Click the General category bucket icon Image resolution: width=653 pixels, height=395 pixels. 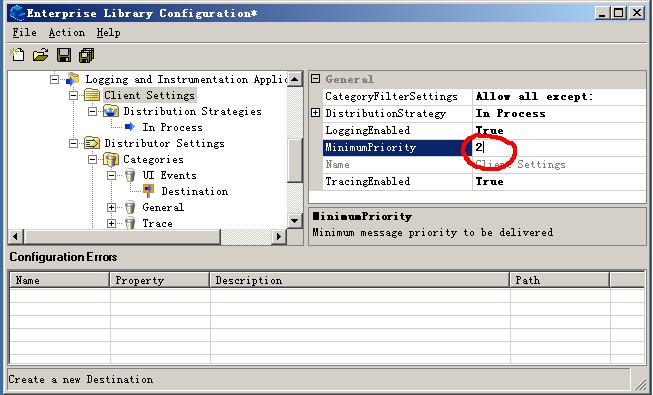[130, 207]
